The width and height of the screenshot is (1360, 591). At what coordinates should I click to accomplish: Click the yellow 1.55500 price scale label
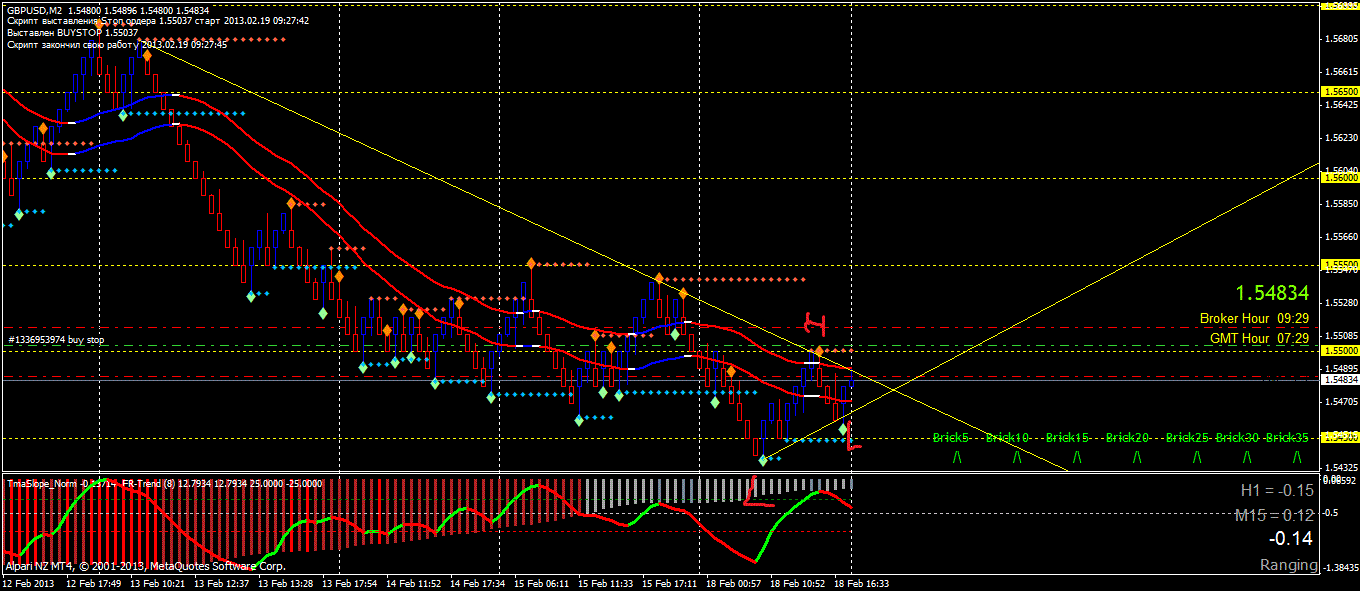pos(1340,265)
